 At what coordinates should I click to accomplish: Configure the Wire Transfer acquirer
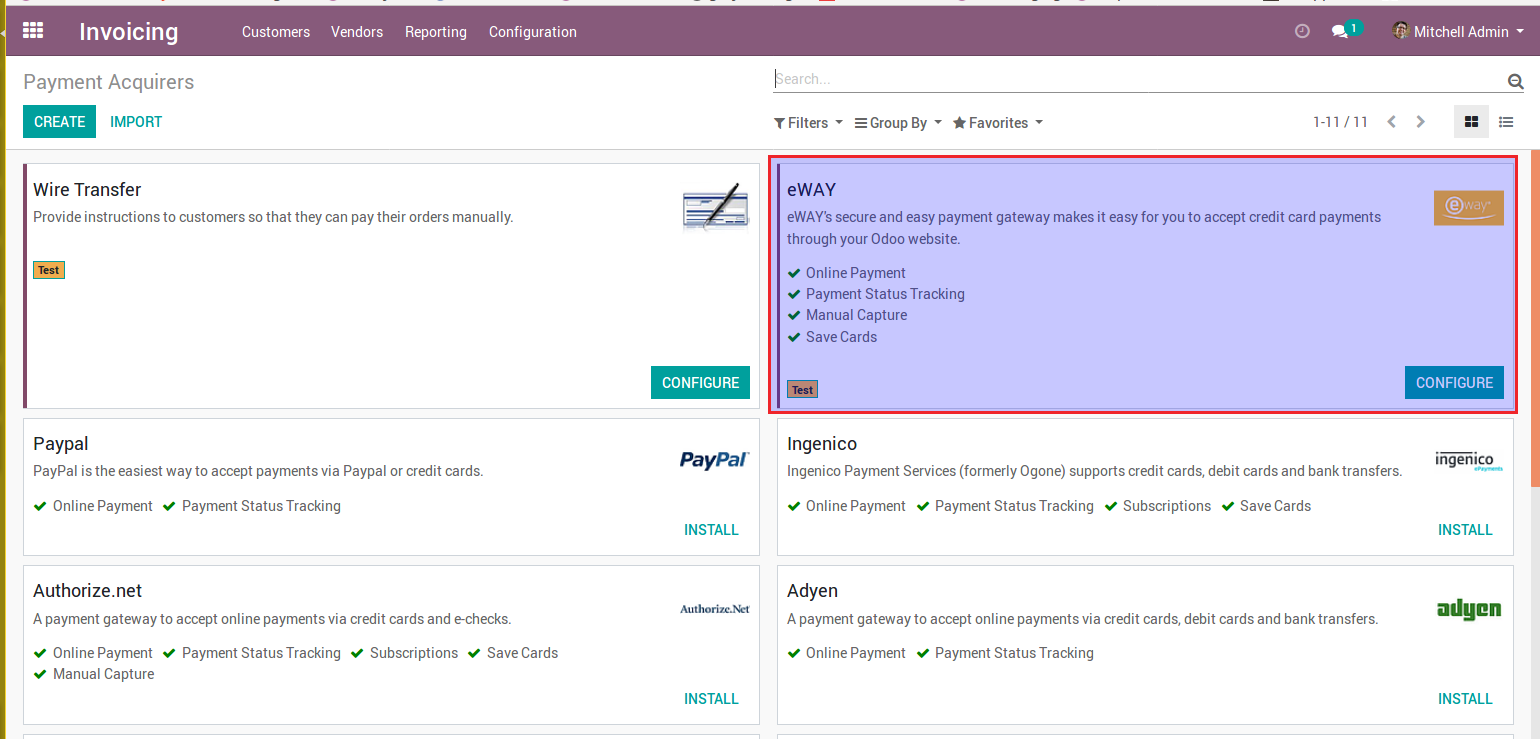tap(700, 382)
